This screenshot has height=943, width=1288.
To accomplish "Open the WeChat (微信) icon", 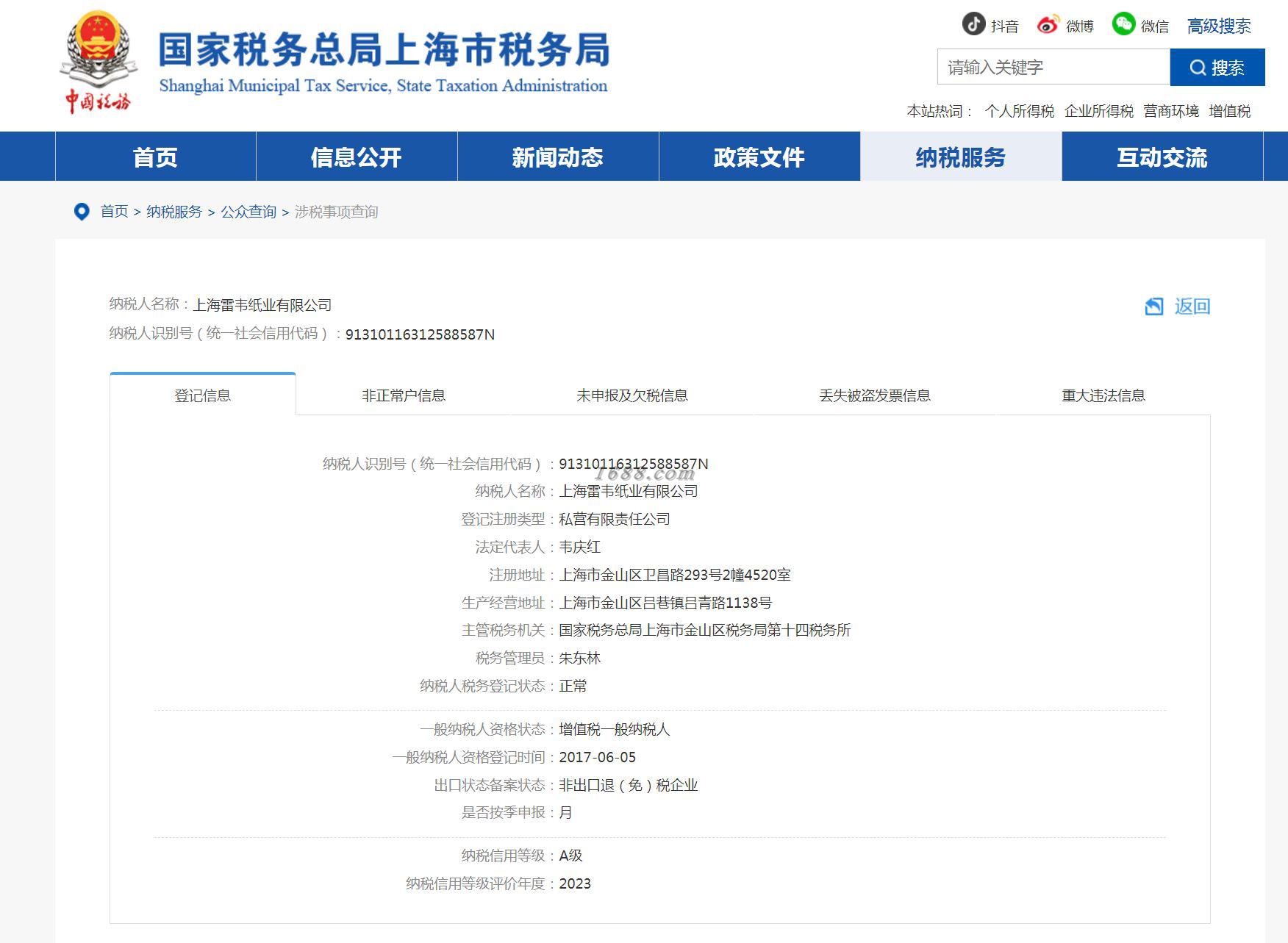I will (1123, 24).
